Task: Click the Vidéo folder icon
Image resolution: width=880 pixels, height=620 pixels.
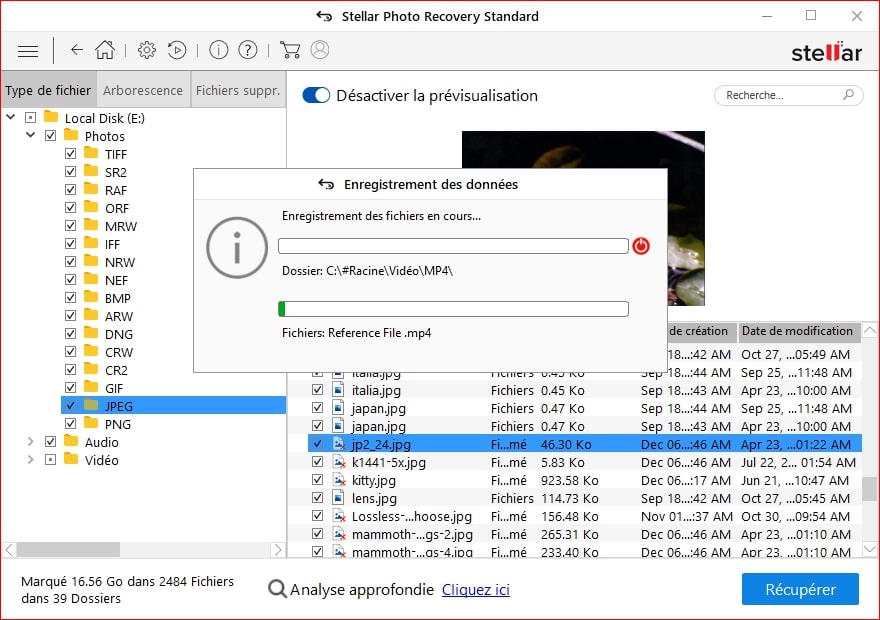Action: (x=71, y=459)
